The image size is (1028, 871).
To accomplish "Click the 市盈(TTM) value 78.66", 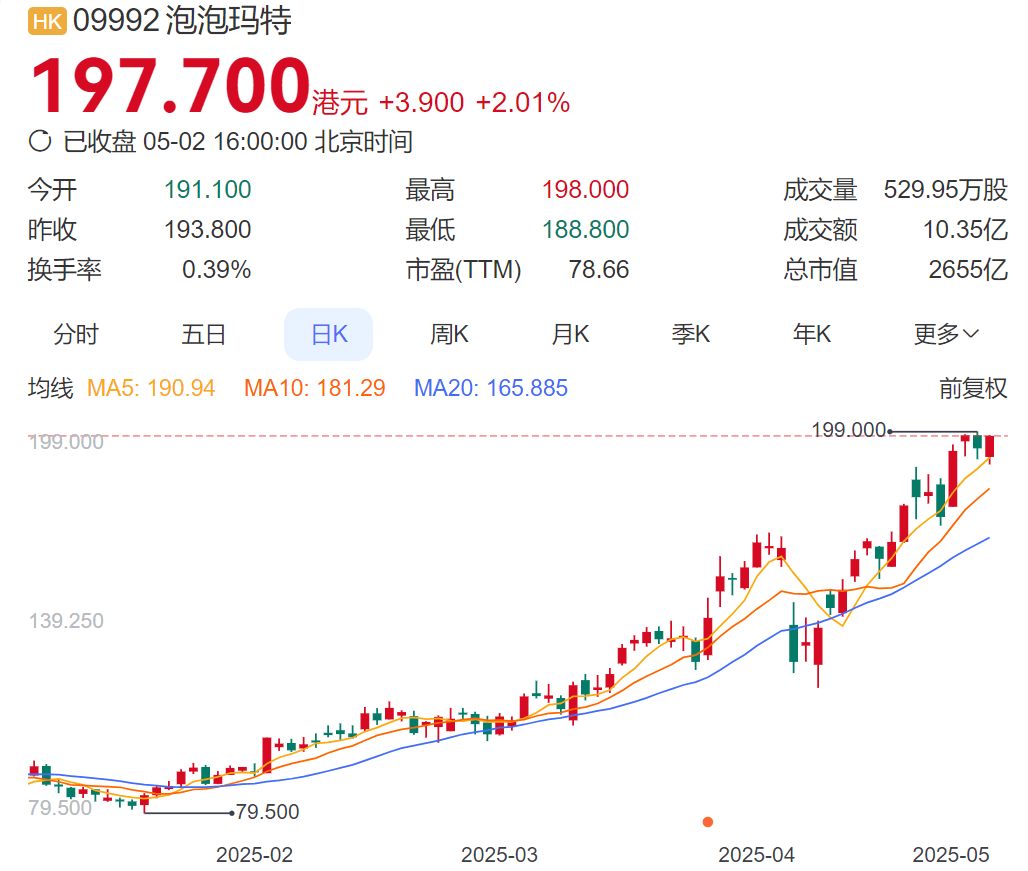I will (x=599, y=269).
